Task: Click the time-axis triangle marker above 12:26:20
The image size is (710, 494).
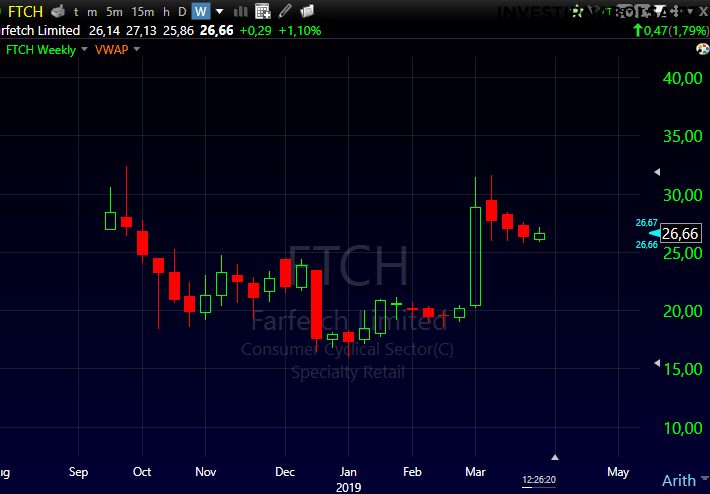Action: point(555,457)
